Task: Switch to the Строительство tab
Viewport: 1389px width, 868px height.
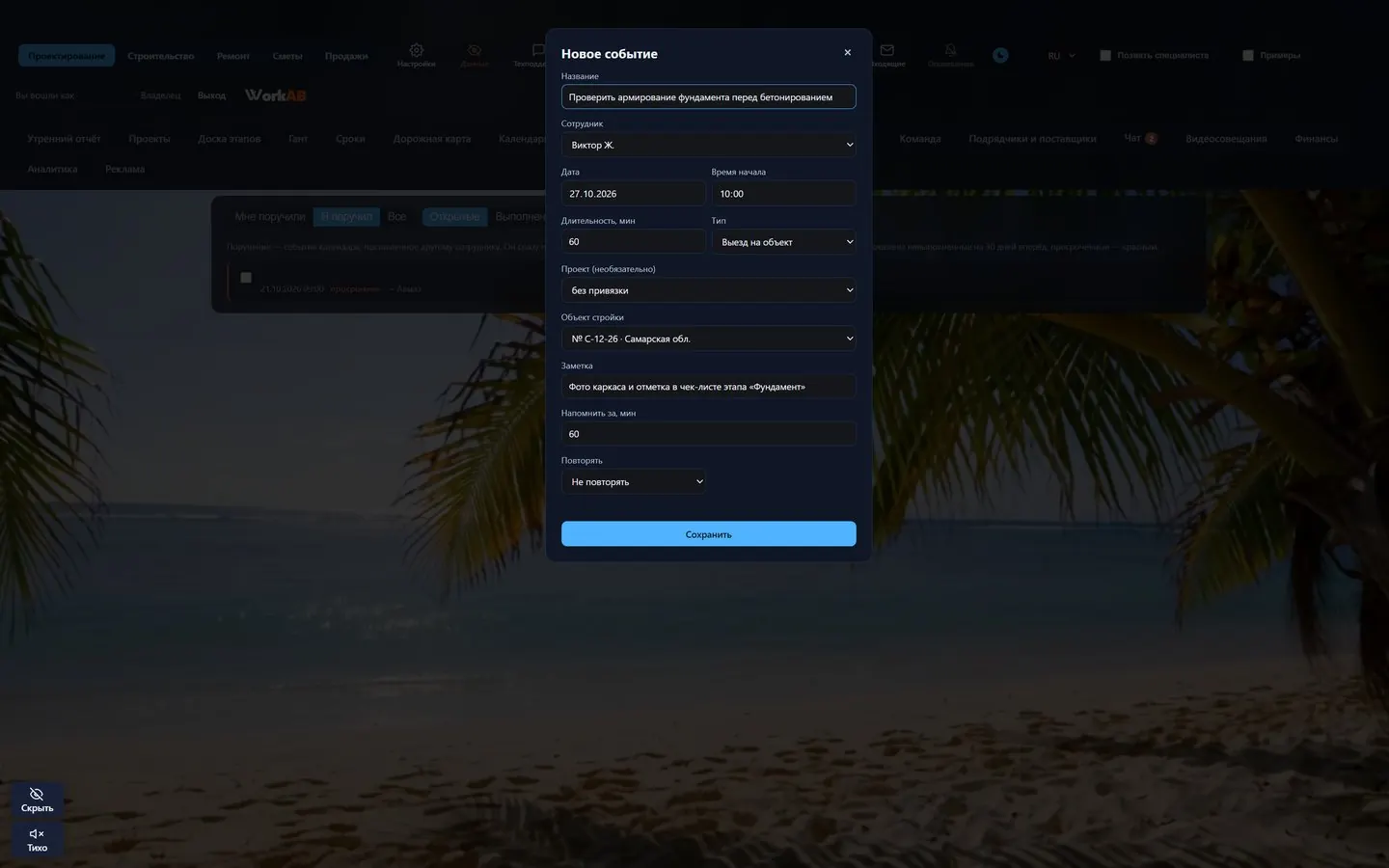Action: click(x=160, y=56)
